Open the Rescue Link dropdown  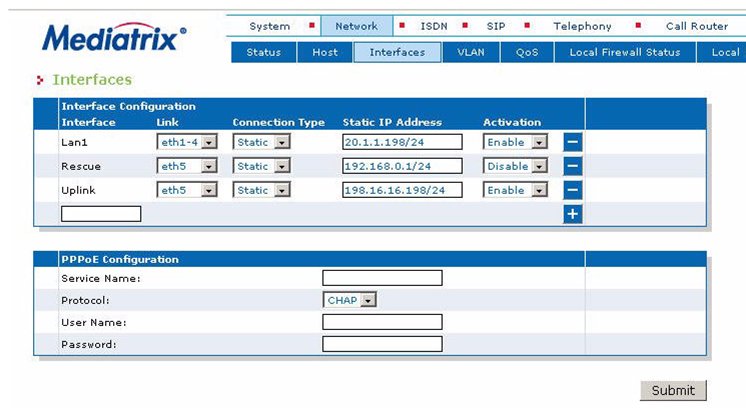pos(187,166)
